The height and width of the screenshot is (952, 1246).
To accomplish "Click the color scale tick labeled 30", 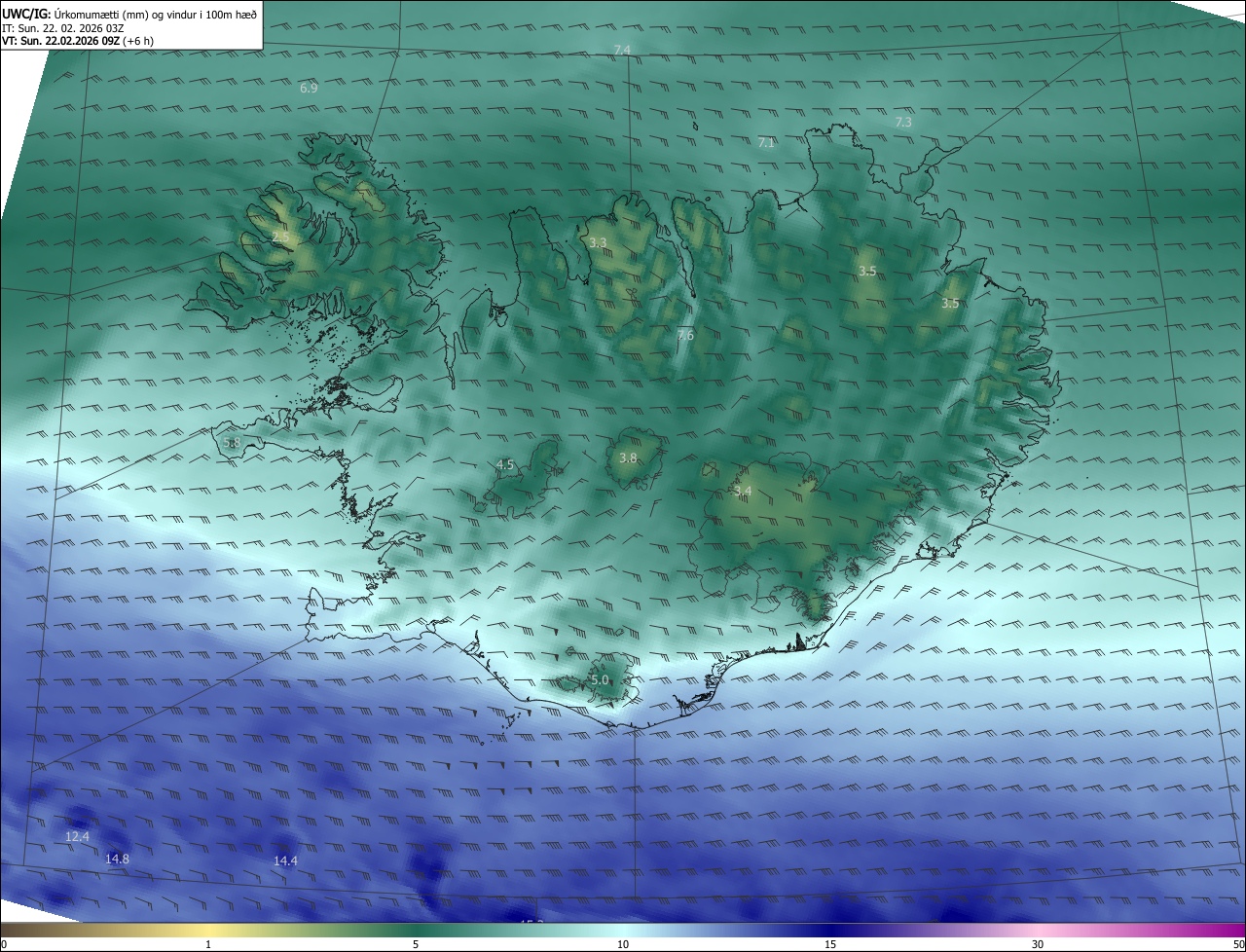I will click(1038, 944).
